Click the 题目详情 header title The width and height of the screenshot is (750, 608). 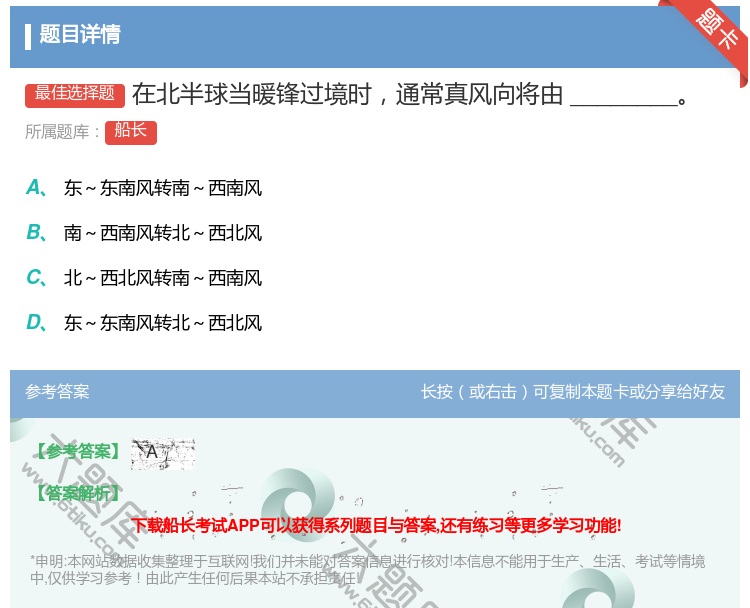(x=80, y=35)
